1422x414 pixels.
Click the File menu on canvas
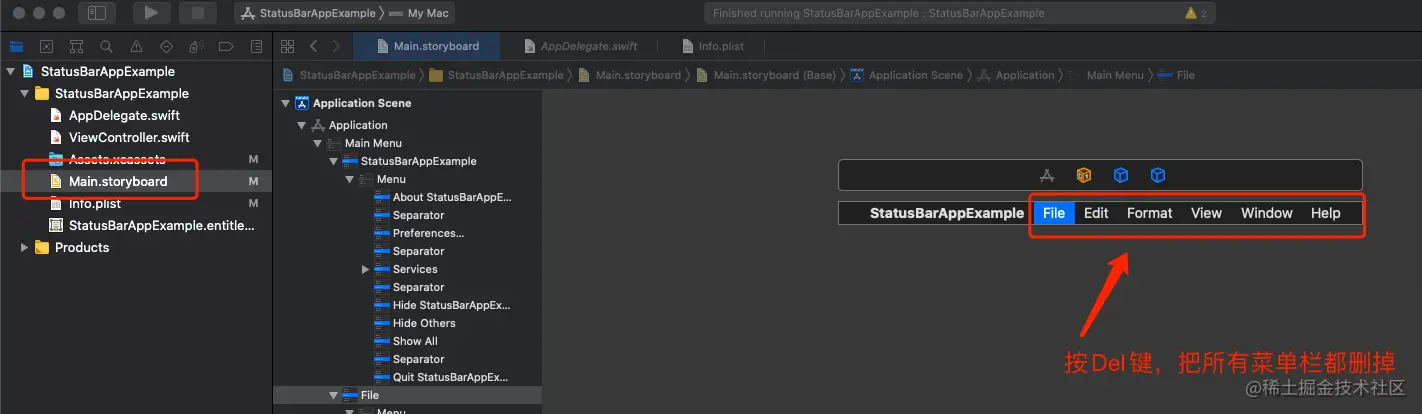tap(1054, 213)
